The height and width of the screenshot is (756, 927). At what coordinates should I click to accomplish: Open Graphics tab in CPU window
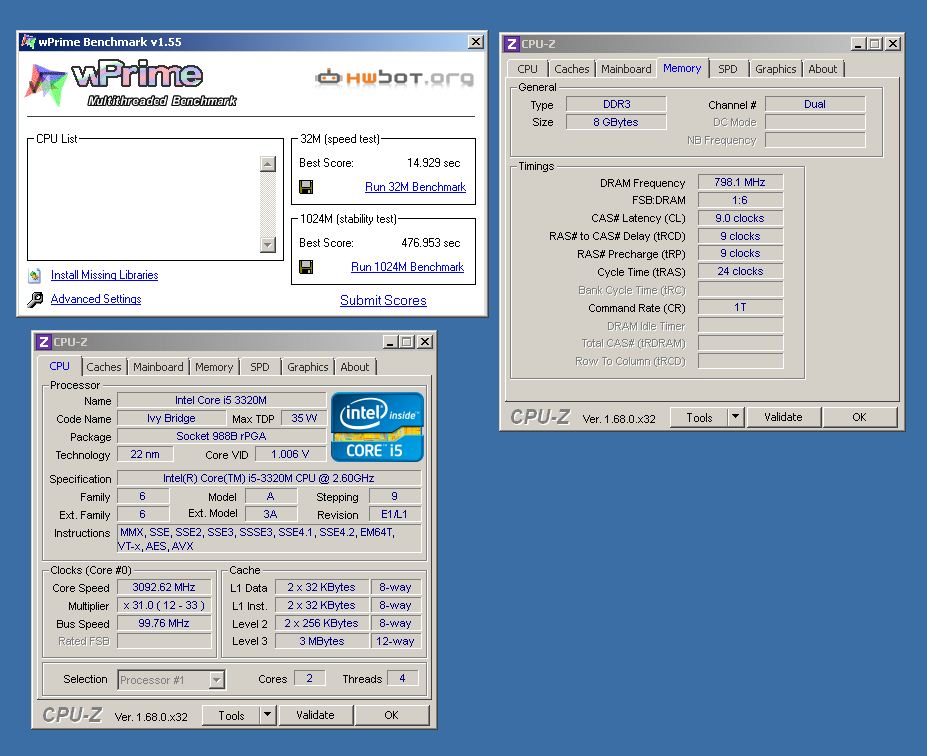pos(307,367)
